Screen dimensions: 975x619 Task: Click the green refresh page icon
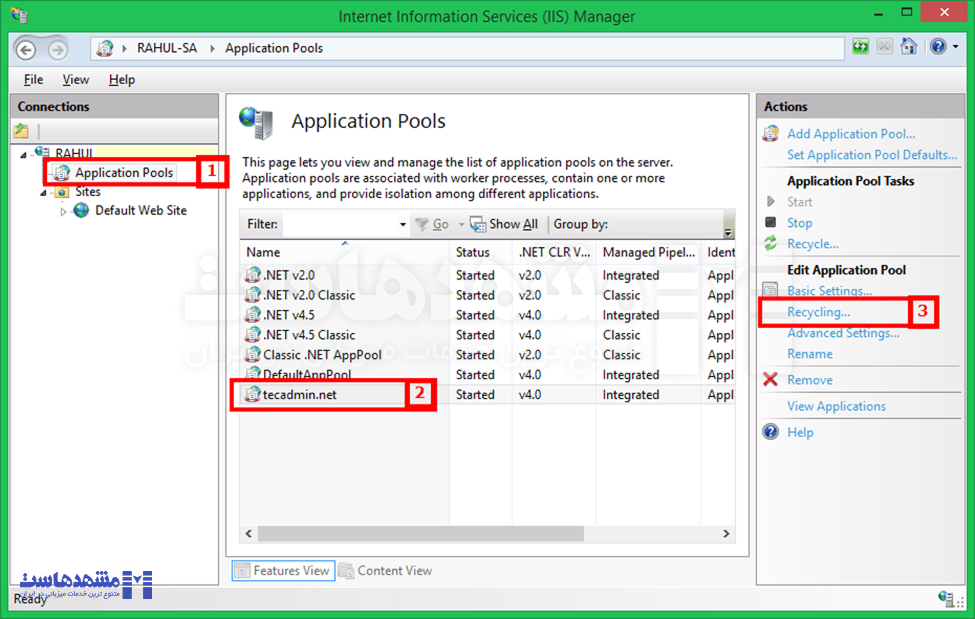click(x=861, y=47)
